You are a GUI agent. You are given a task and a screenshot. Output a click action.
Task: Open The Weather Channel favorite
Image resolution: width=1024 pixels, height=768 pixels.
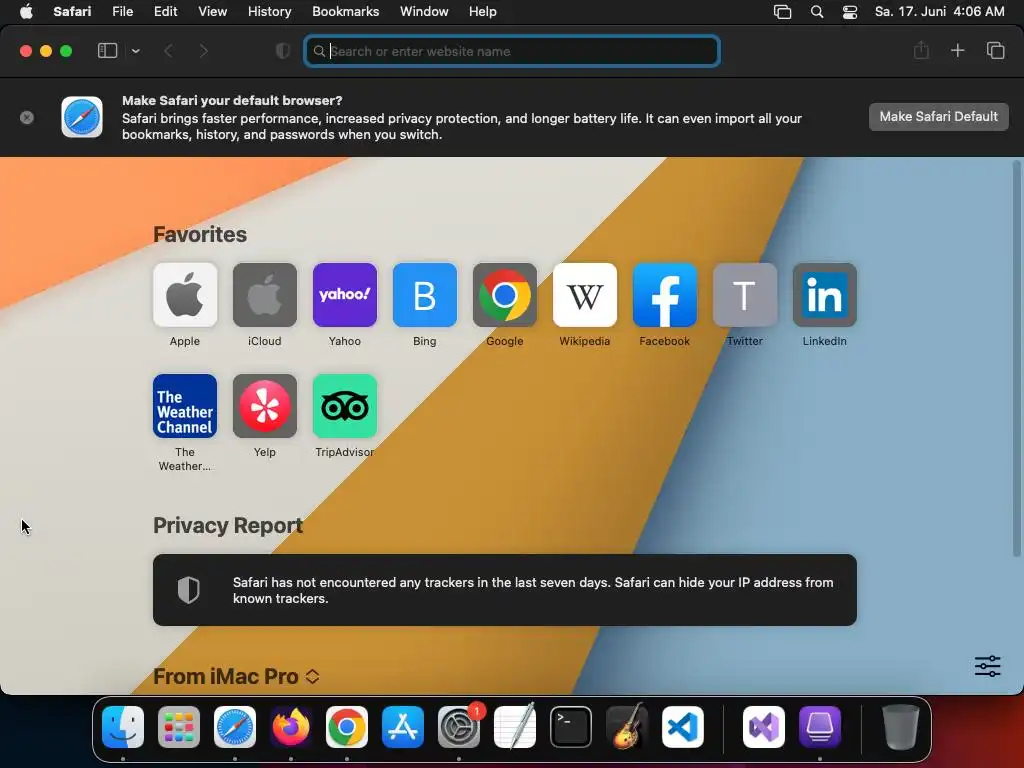[185, 406]
